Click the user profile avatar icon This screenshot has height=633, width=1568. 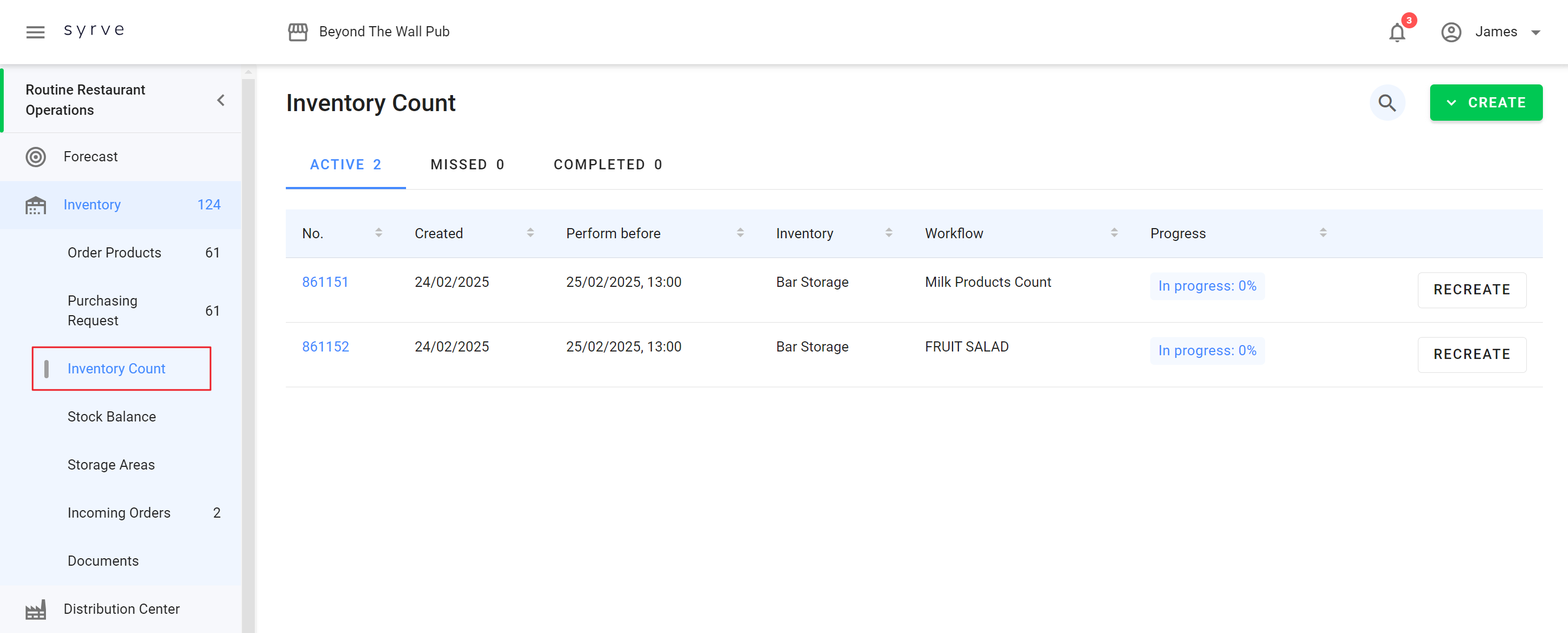point(1450,32)
